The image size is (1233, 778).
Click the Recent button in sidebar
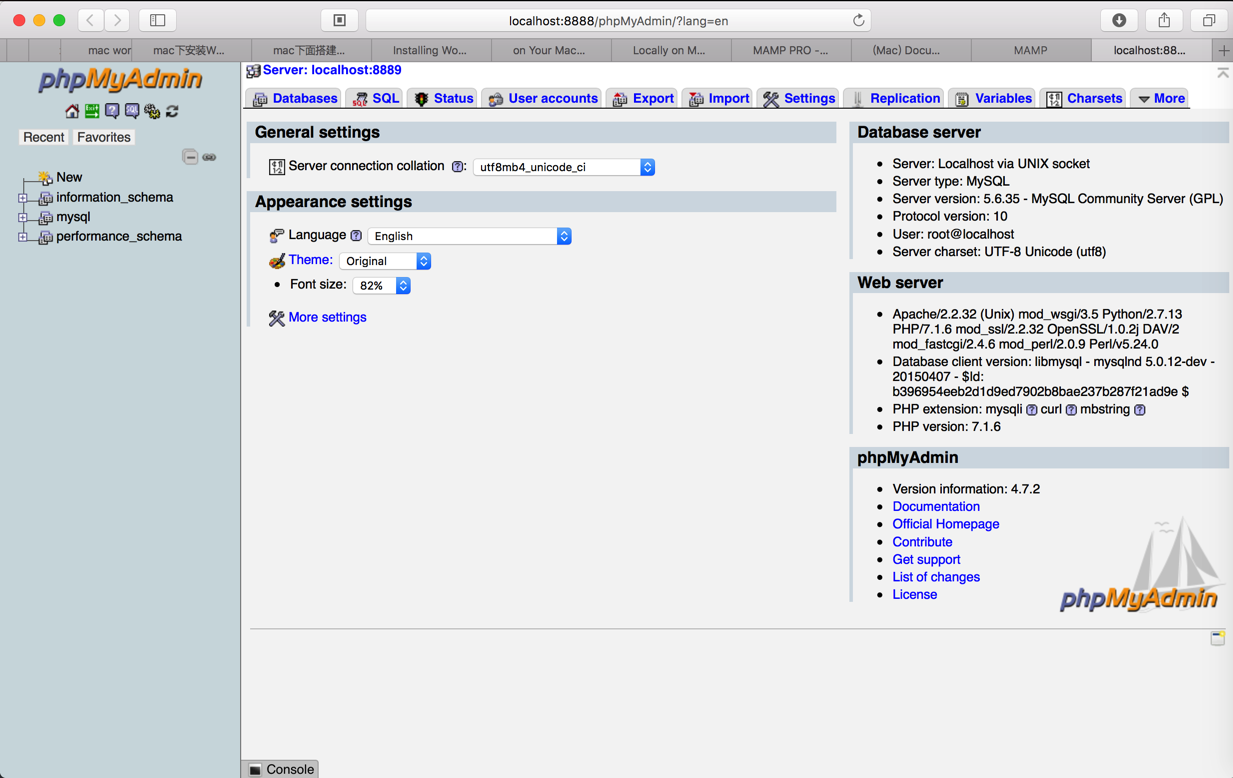pyautogui.click(x=44, y=137)
